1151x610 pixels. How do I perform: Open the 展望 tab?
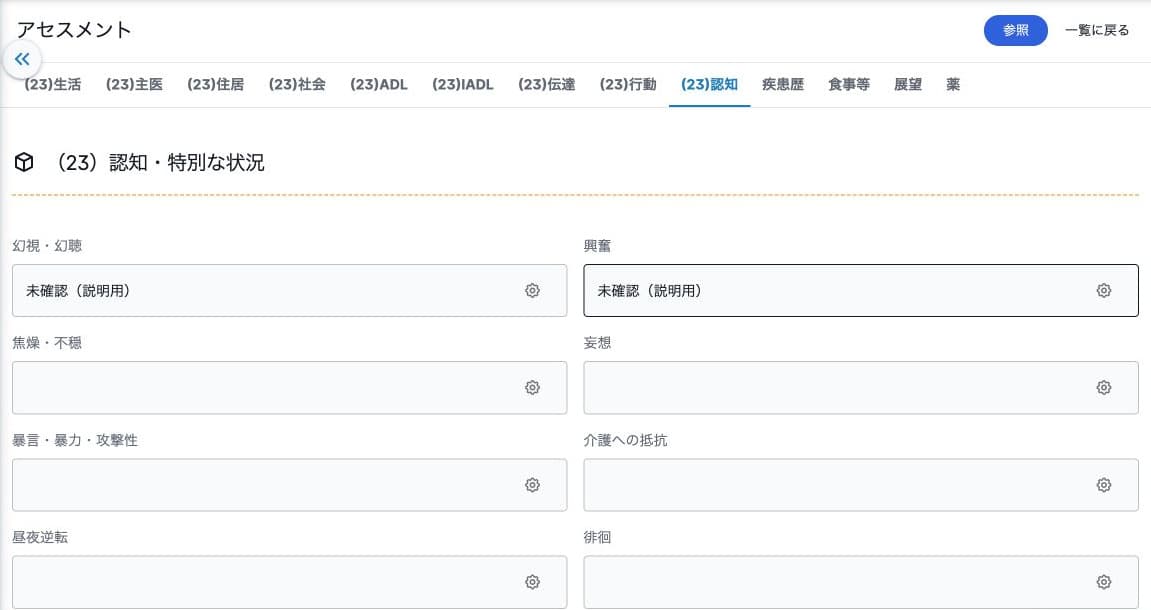[908, 84]
